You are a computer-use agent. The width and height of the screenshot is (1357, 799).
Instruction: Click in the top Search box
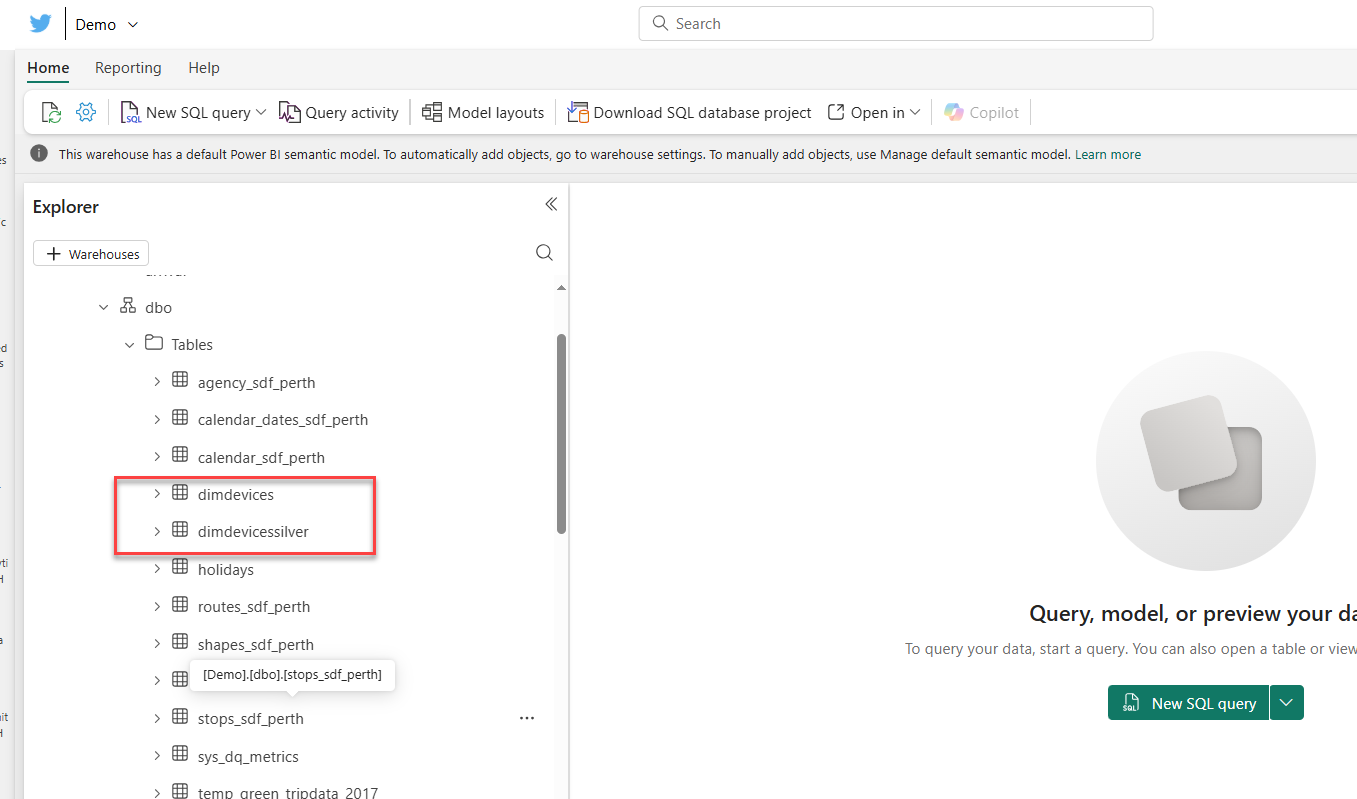(896, 24)
